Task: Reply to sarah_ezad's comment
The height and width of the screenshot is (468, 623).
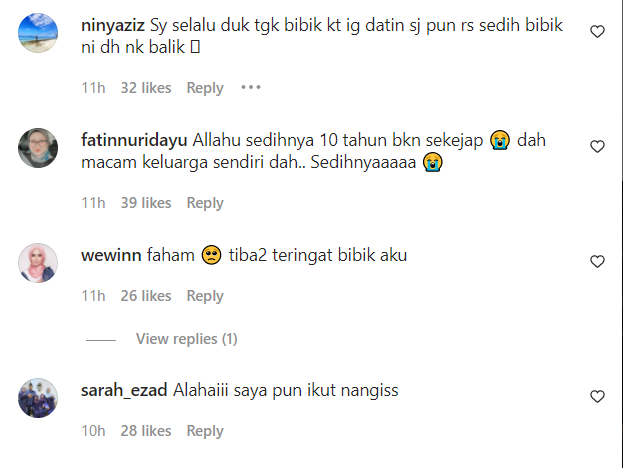Action: point(205,431)
